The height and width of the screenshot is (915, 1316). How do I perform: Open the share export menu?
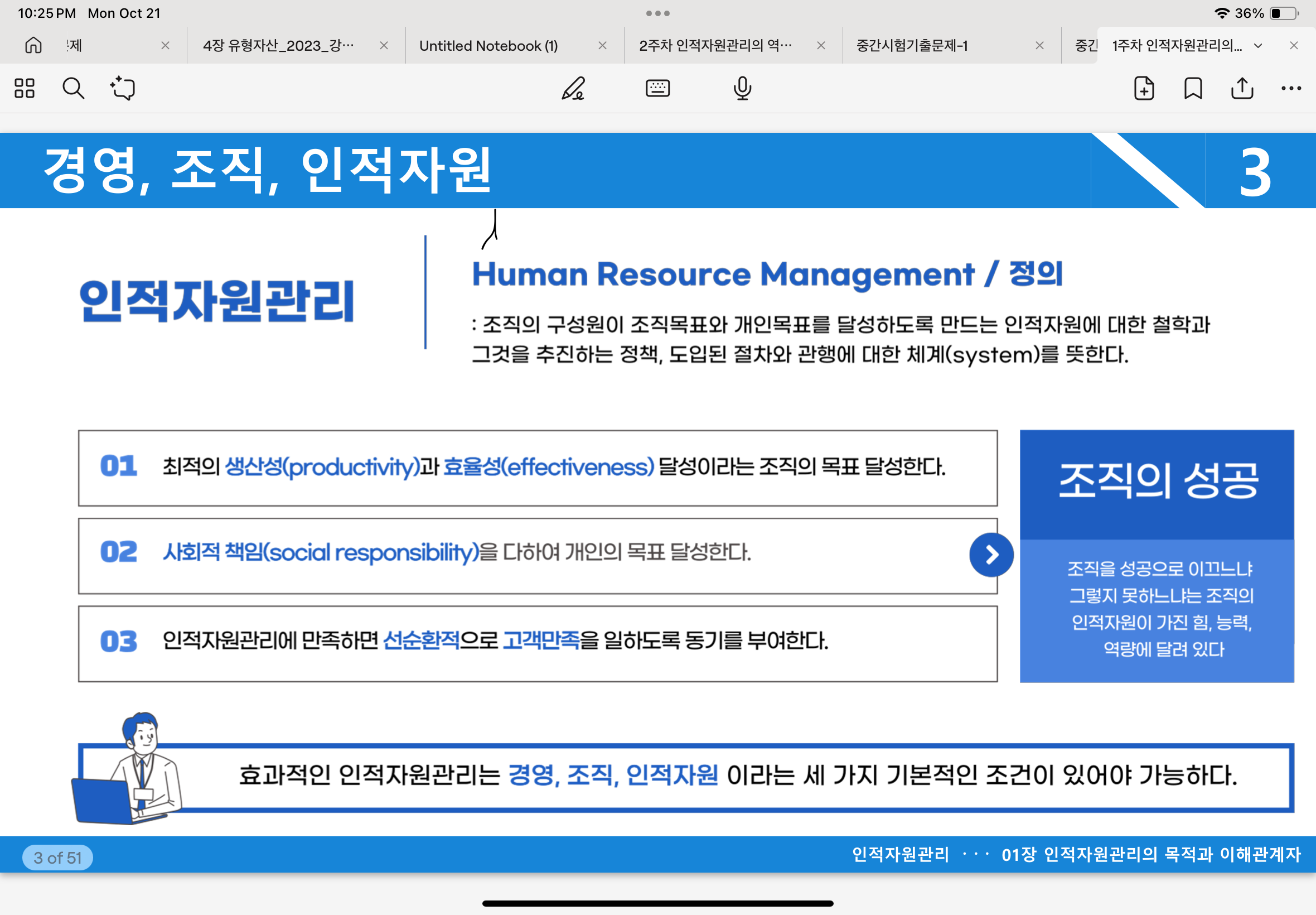click(1242, 88)
